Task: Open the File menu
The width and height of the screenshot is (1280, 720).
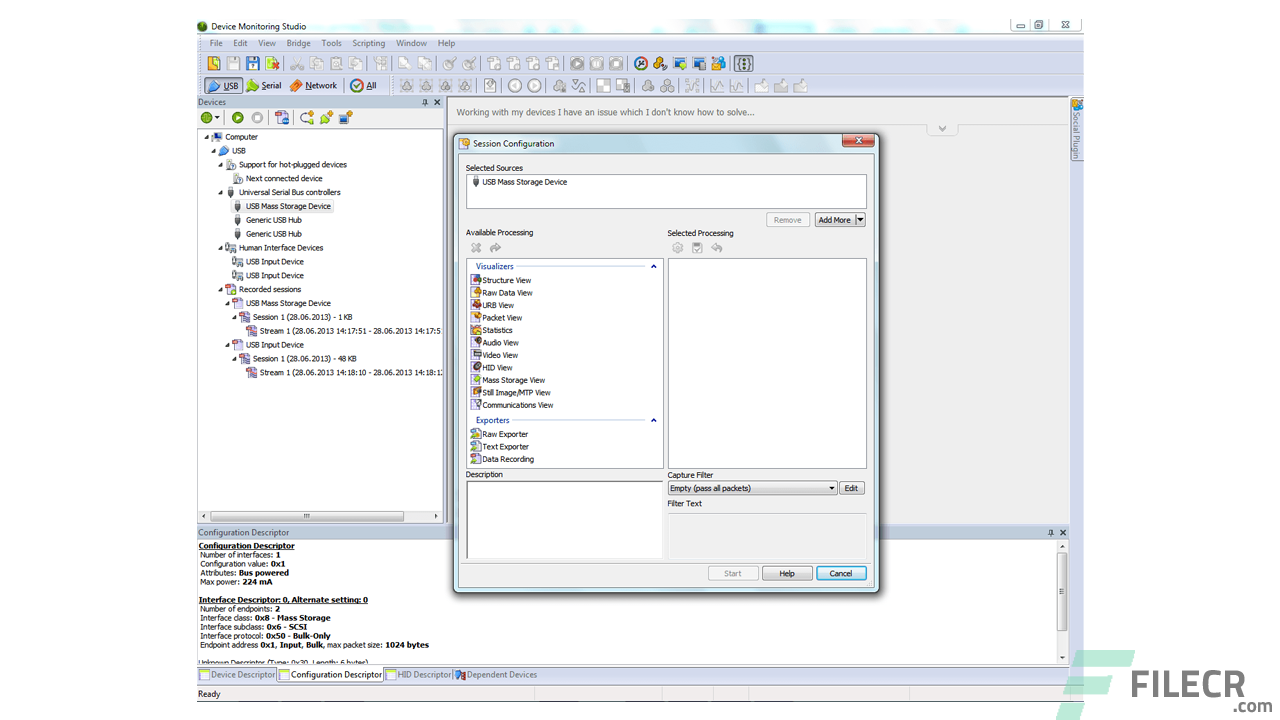Action: (216, 43)
